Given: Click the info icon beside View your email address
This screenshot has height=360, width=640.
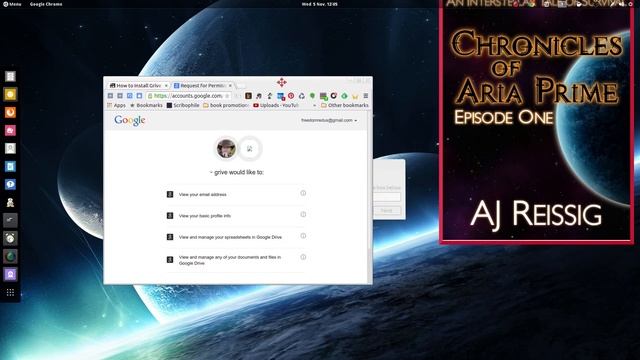Looking at the screenshot, I should point(303,193).
